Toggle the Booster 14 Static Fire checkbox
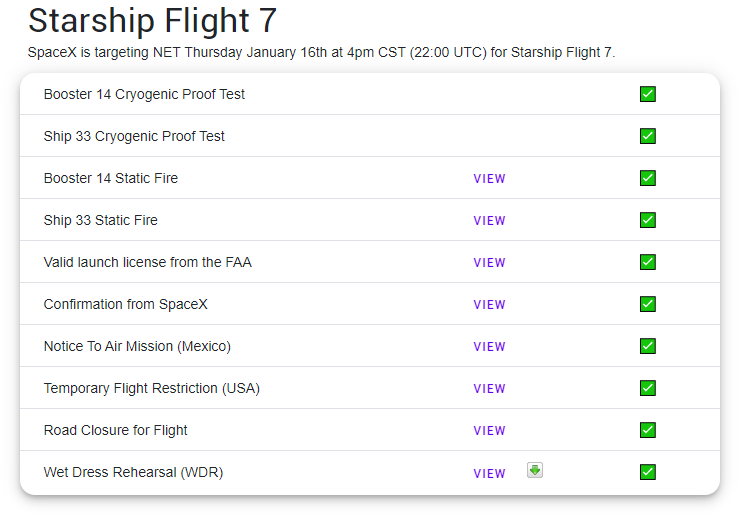The image size is (742, 525). pos(648,178)
